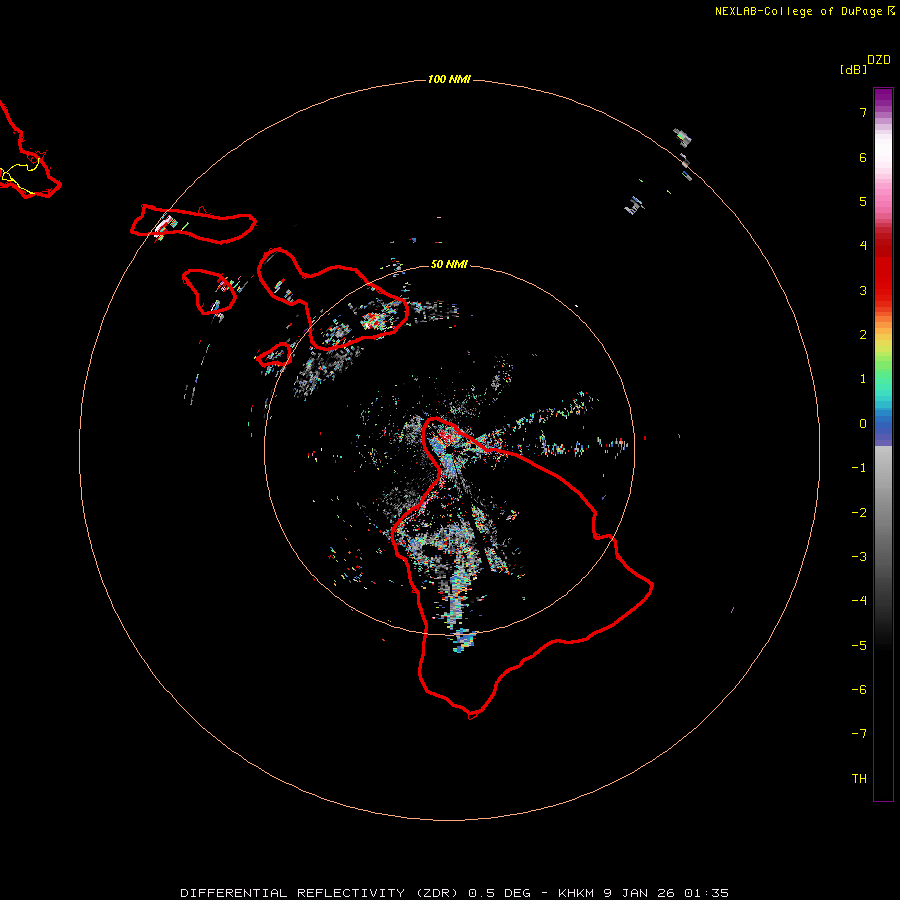Screen dimensions: 900x900
Task: Pick the purple top segment of the colorbar
Action: click(x=883, y=96)
